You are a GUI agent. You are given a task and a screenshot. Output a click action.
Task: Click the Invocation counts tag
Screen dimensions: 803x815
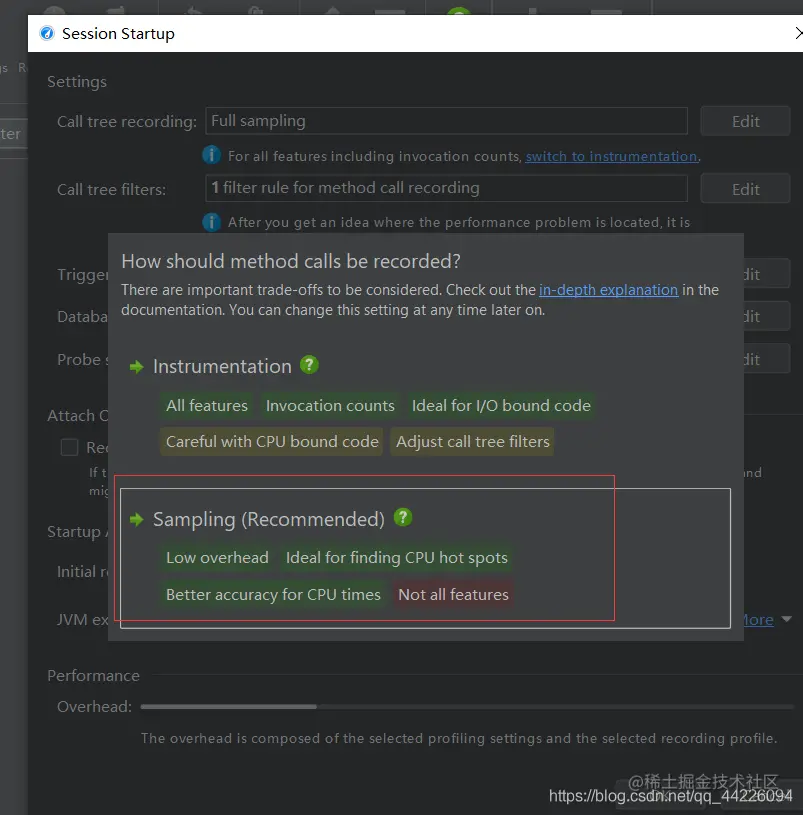coord(330,405)
